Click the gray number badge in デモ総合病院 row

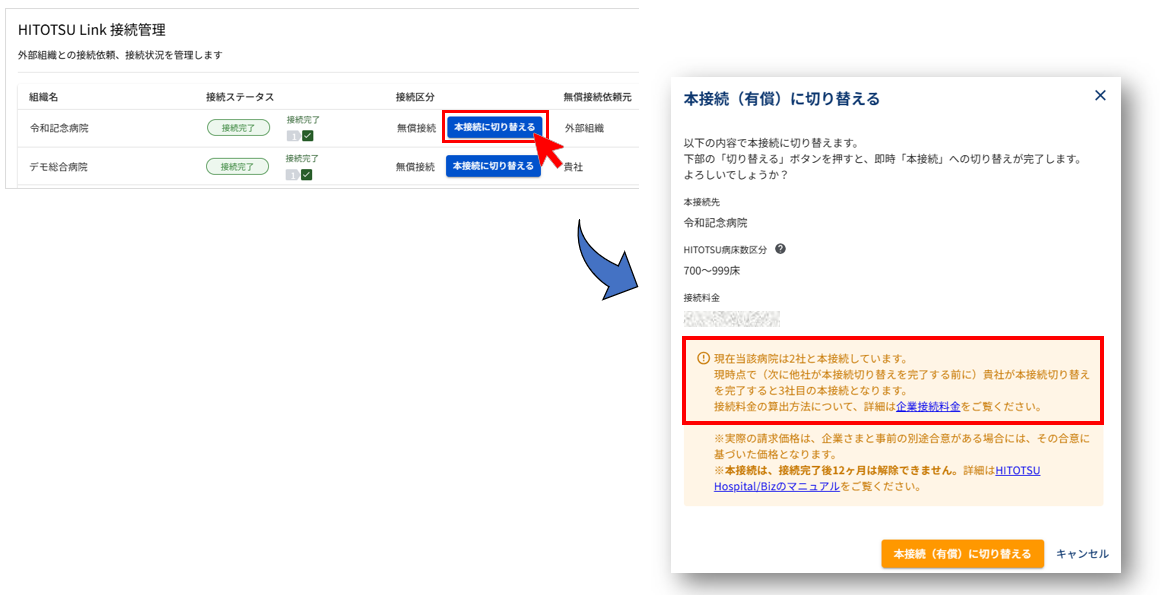tap(292, 175)
